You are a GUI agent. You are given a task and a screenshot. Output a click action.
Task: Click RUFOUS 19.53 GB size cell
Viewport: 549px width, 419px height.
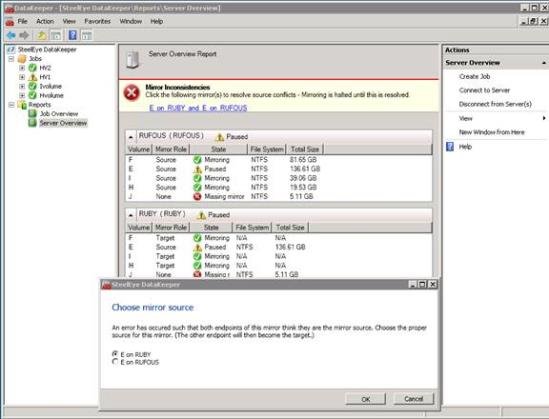303,187
